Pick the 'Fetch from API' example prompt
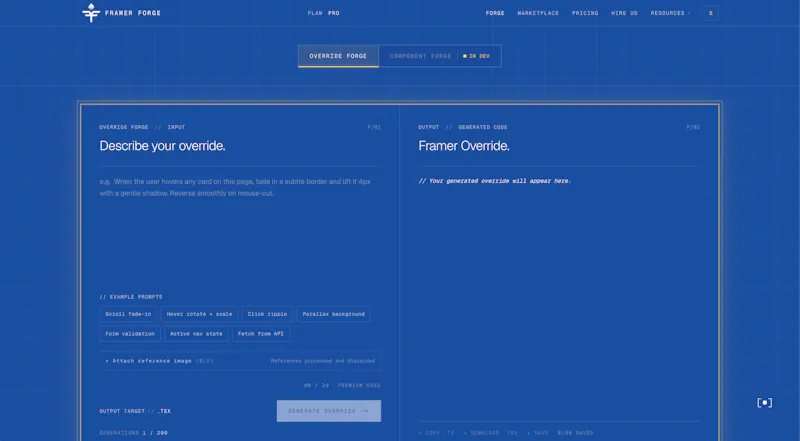This screenshot has width=800, height=441. (x=261, y=334)
